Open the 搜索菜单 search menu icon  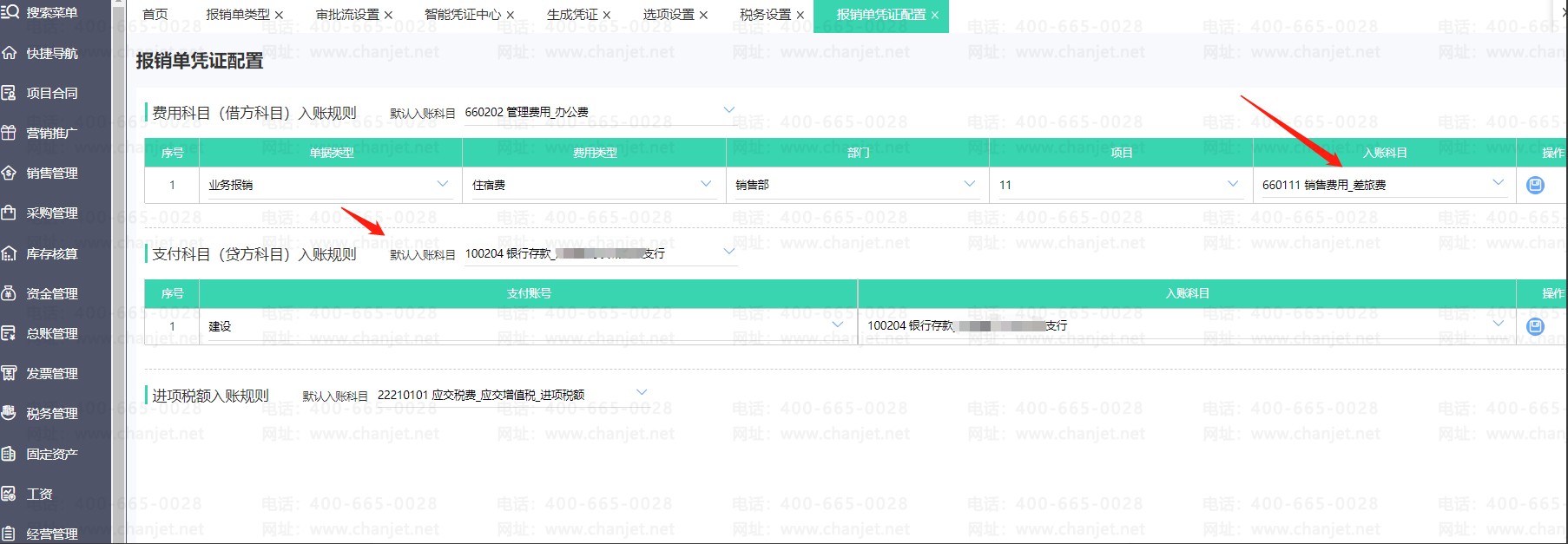10,12
